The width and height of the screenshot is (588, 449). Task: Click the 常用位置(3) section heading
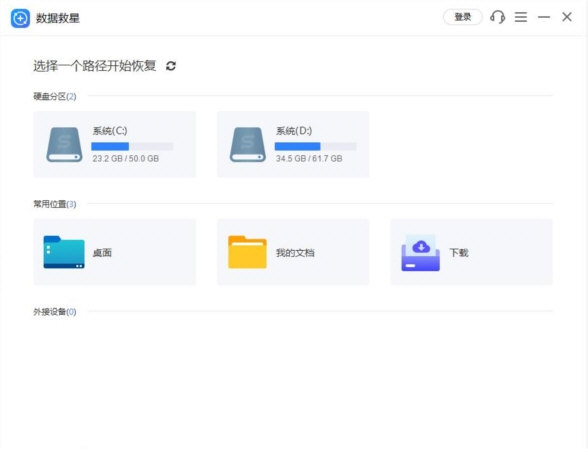pos(55,204)
